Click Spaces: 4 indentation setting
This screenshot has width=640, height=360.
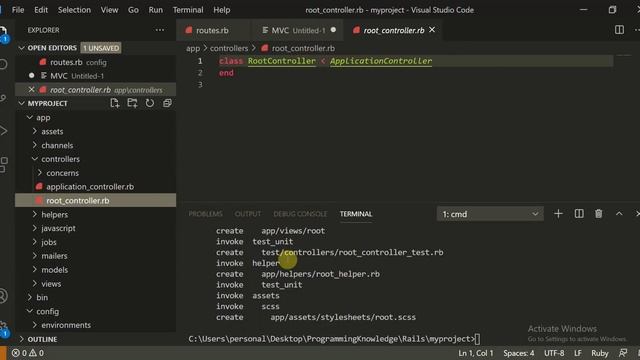(x=518, y=353)
